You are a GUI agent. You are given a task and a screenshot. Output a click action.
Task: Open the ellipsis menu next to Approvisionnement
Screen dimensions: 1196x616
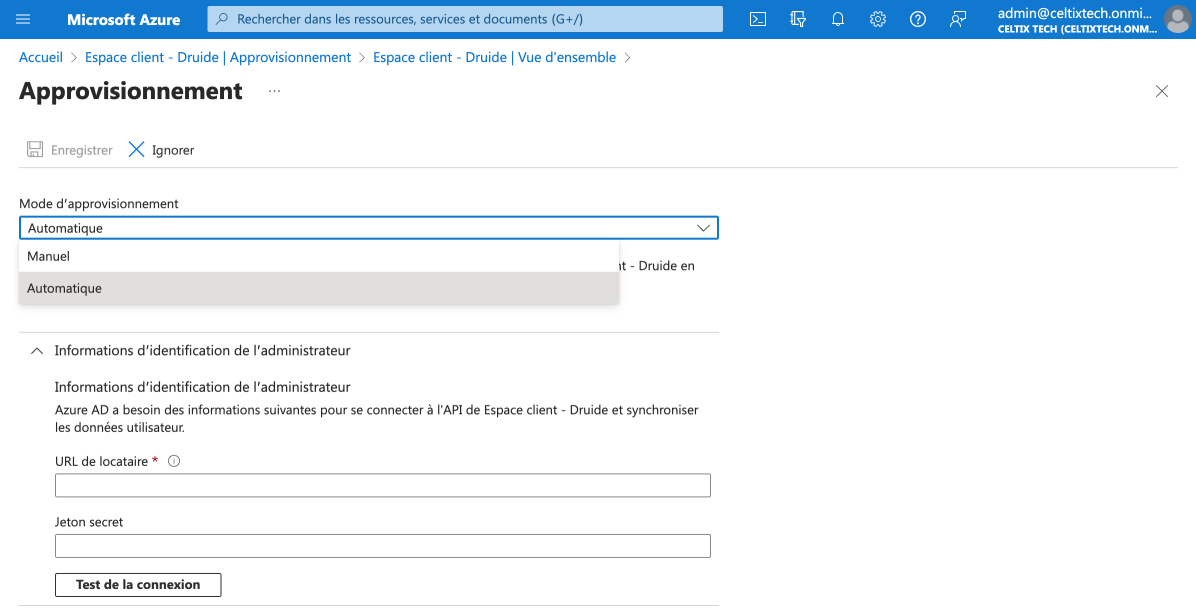(x=275, y=91)
